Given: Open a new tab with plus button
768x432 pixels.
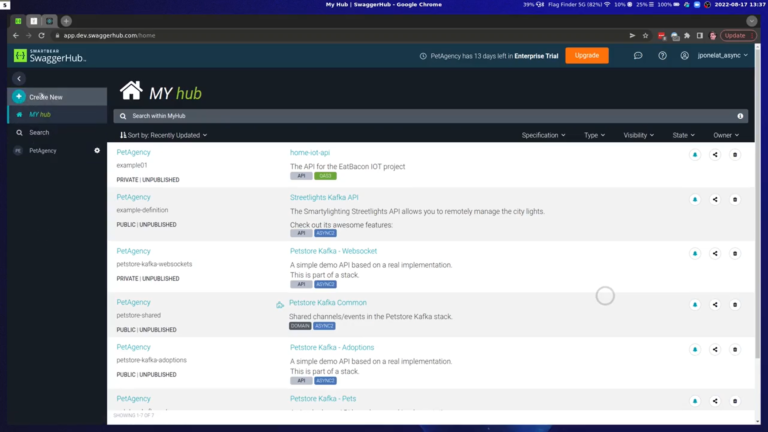Looking at the screenshot, I should (x=66, y=21).
